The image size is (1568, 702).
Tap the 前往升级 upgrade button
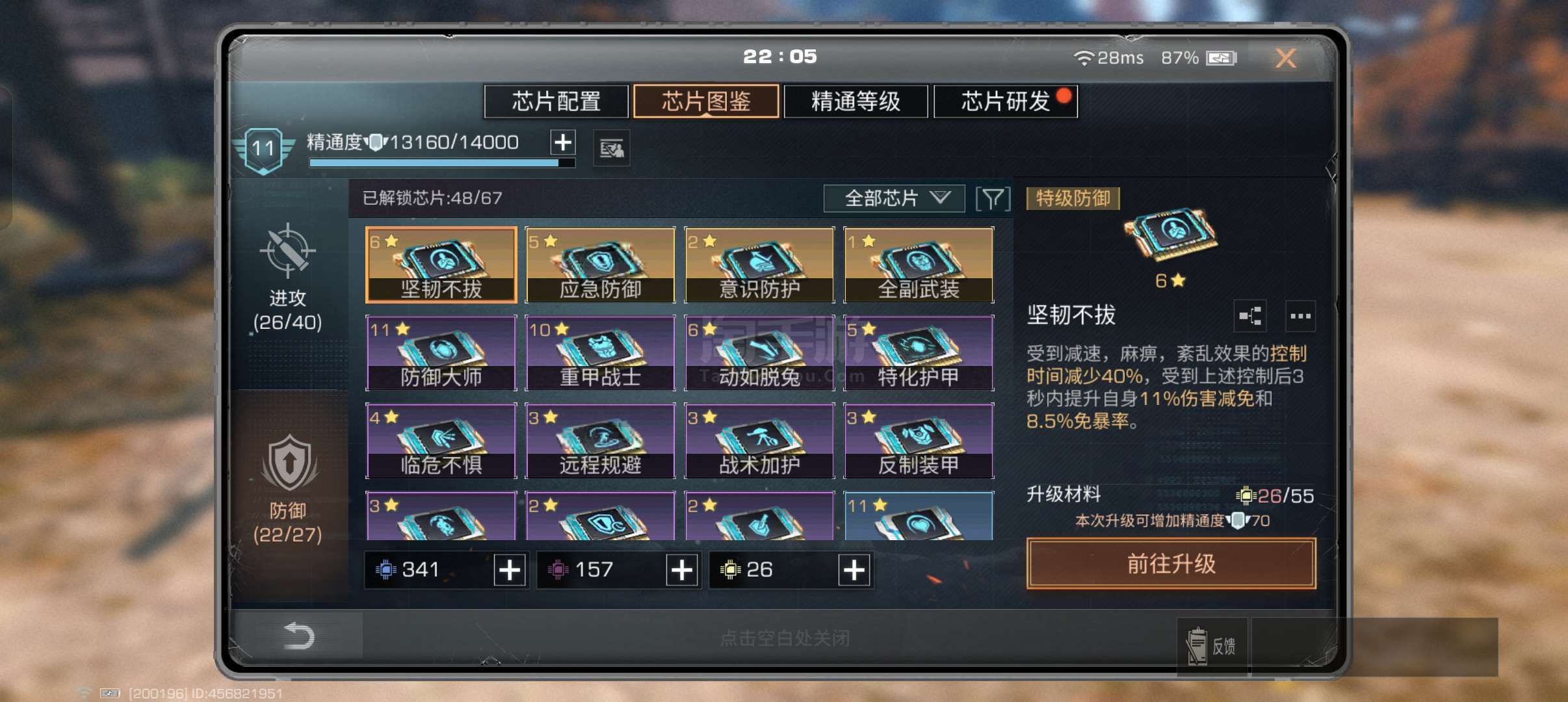point(1171,564)
